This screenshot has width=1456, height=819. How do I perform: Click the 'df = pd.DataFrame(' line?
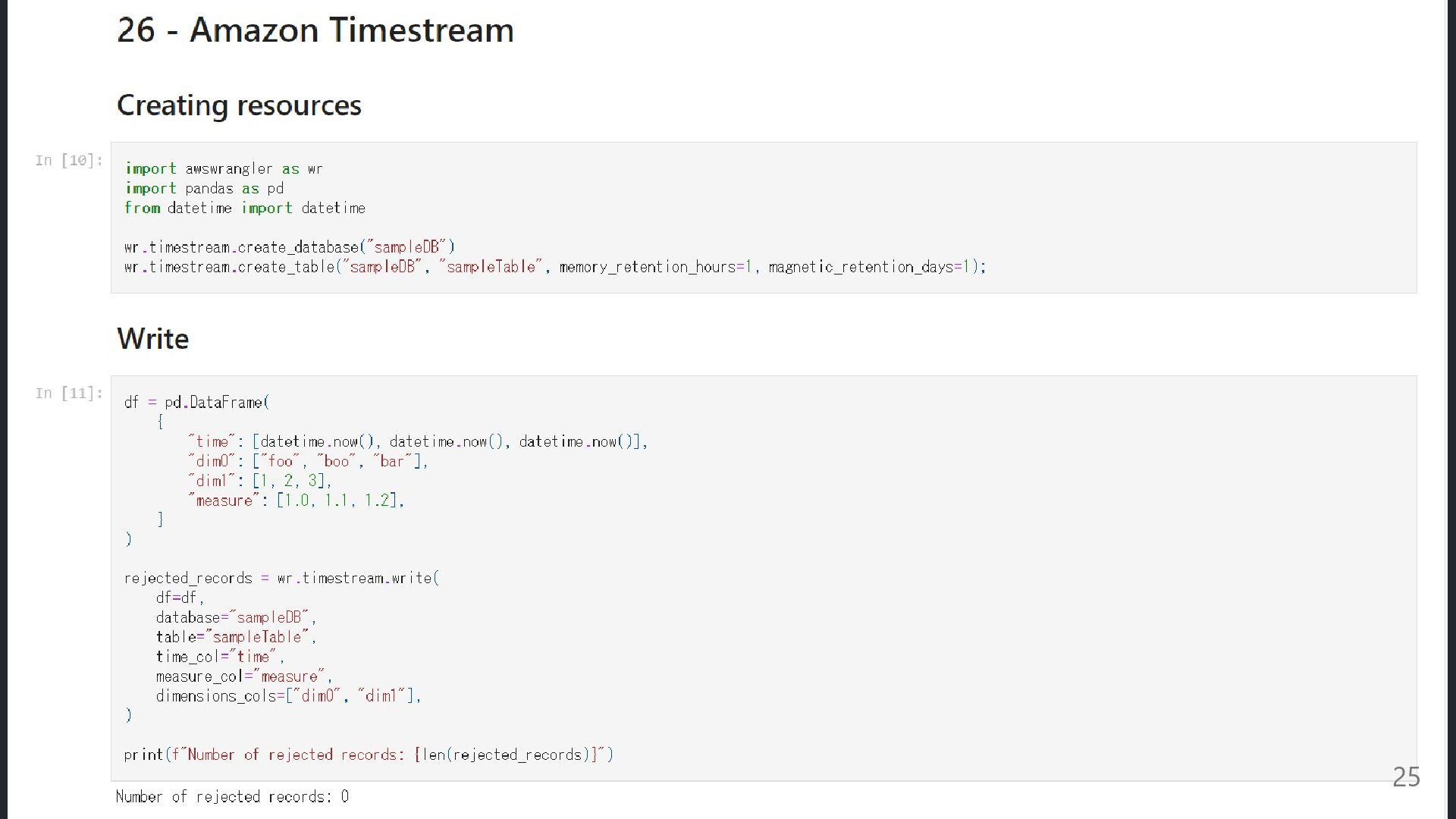pos(196,402)
